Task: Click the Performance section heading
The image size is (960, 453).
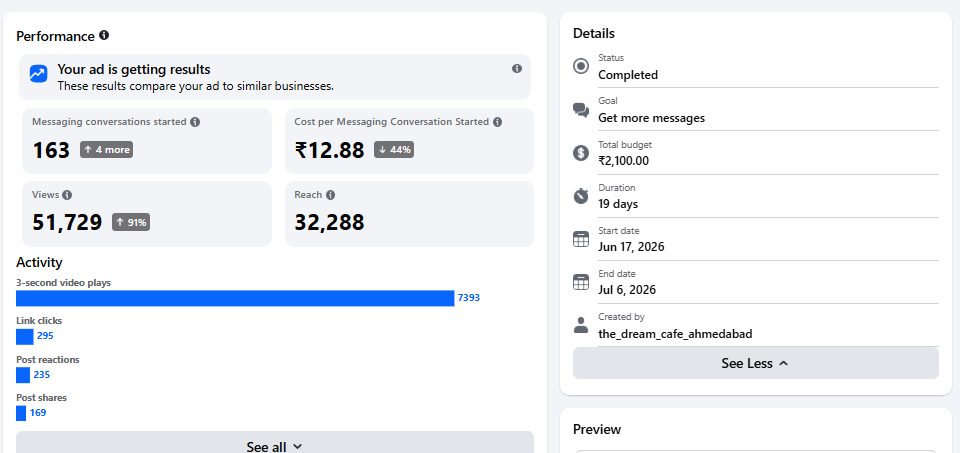Action: tap(55, 36)
